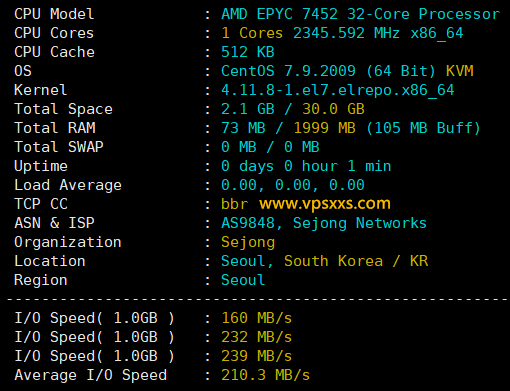Select the '160 MB/s' I/O speed
The height and width of the screenshot is (391, 510).
[x=257, y=318]
